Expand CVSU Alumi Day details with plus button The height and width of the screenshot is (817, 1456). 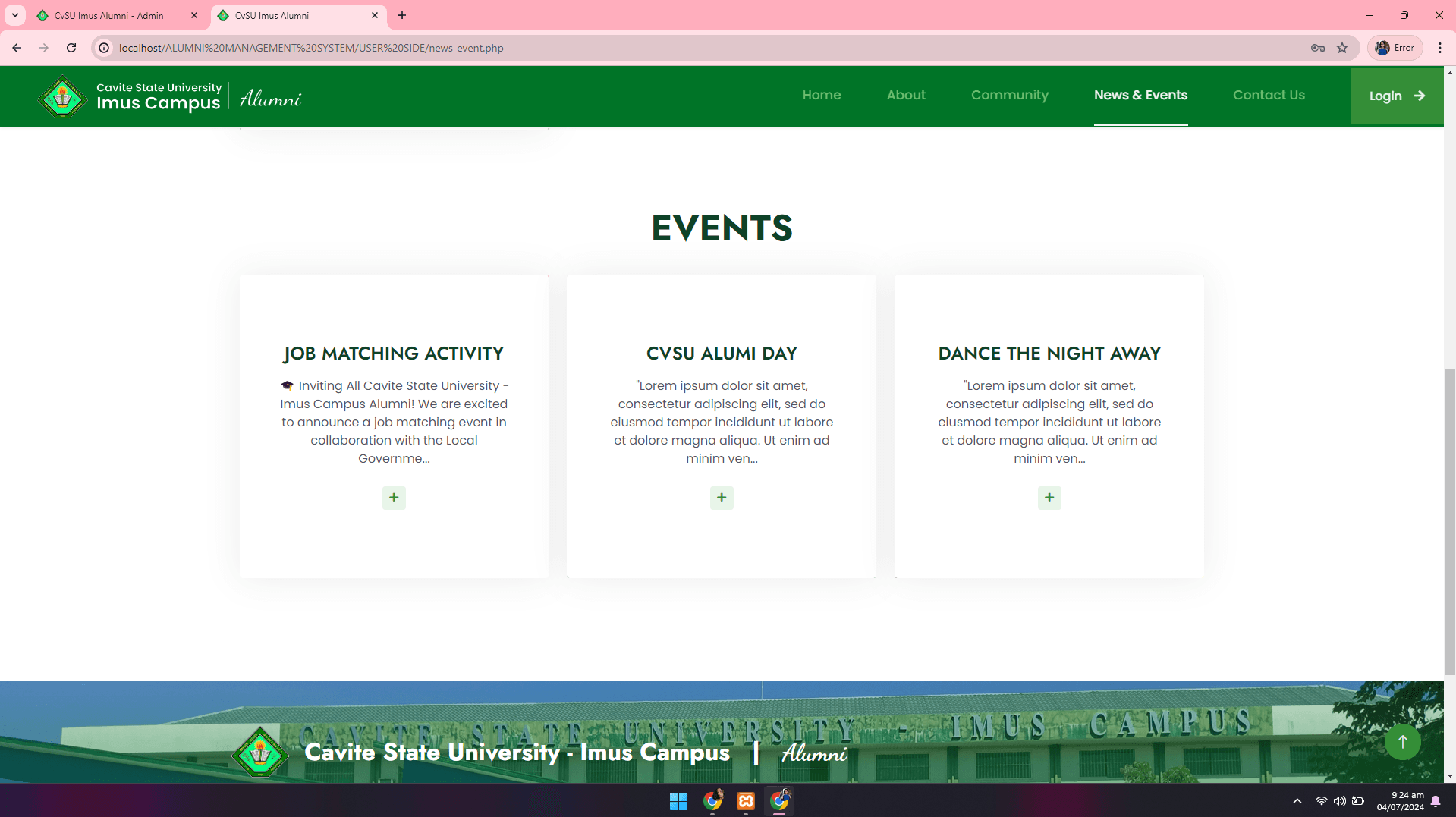721,498
